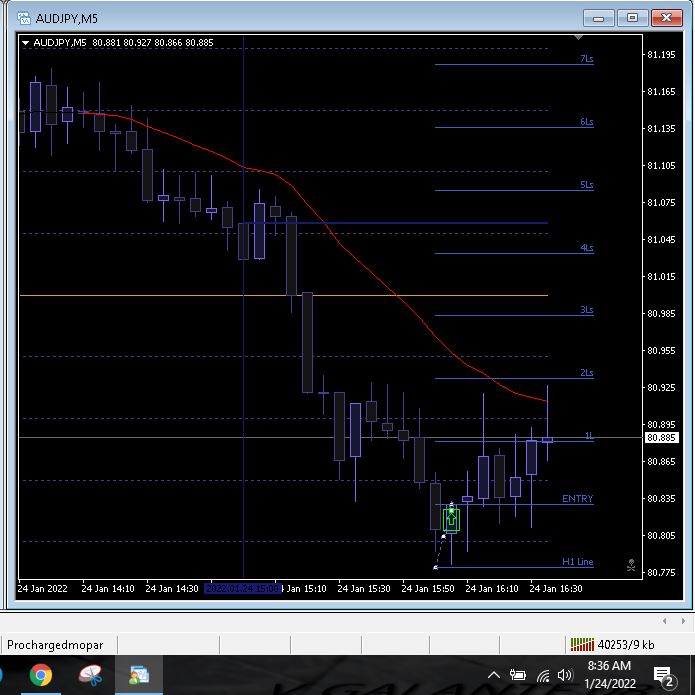Click the battery power tray icon
This screenshot has height=695, width=695.
pyautogui.click(x=517, y=675)
